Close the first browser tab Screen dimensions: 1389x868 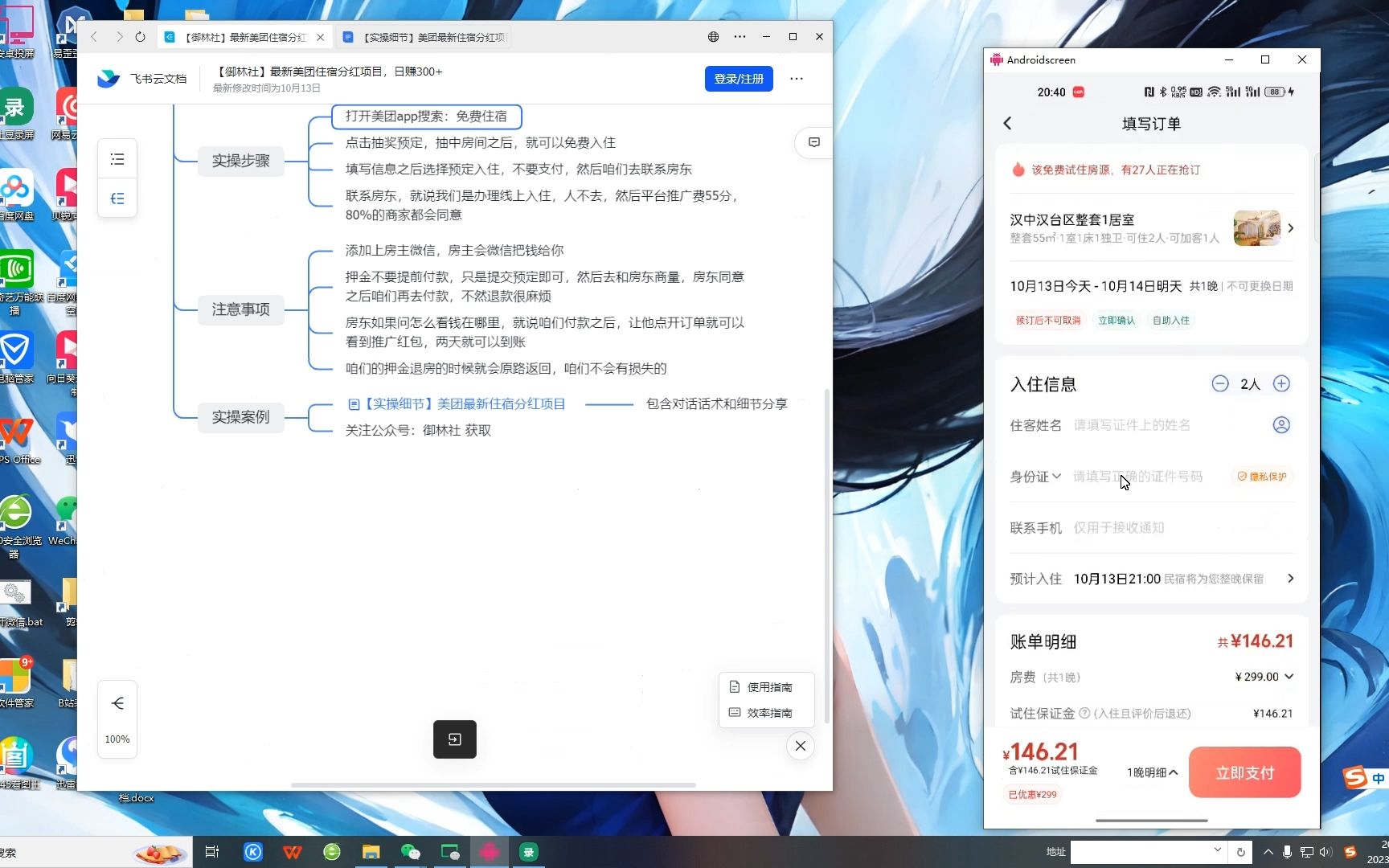[321, 37]
